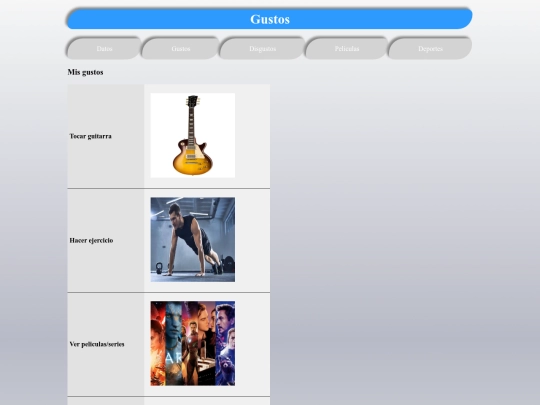Click the man doing push-ups photo

tap(193, 240)
